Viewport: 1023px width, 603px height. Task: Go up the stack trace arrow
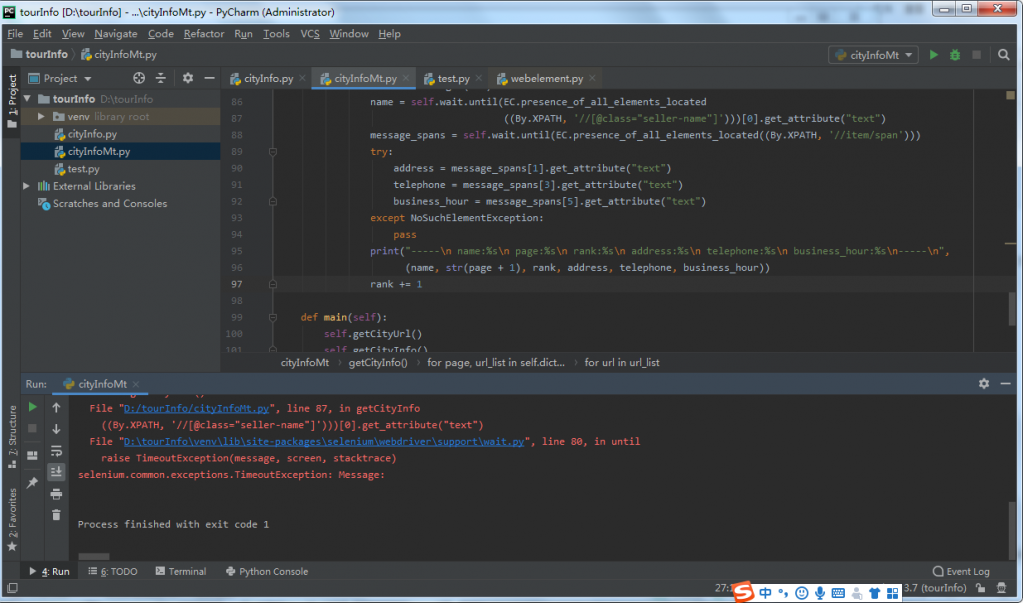tap(56, 407)
